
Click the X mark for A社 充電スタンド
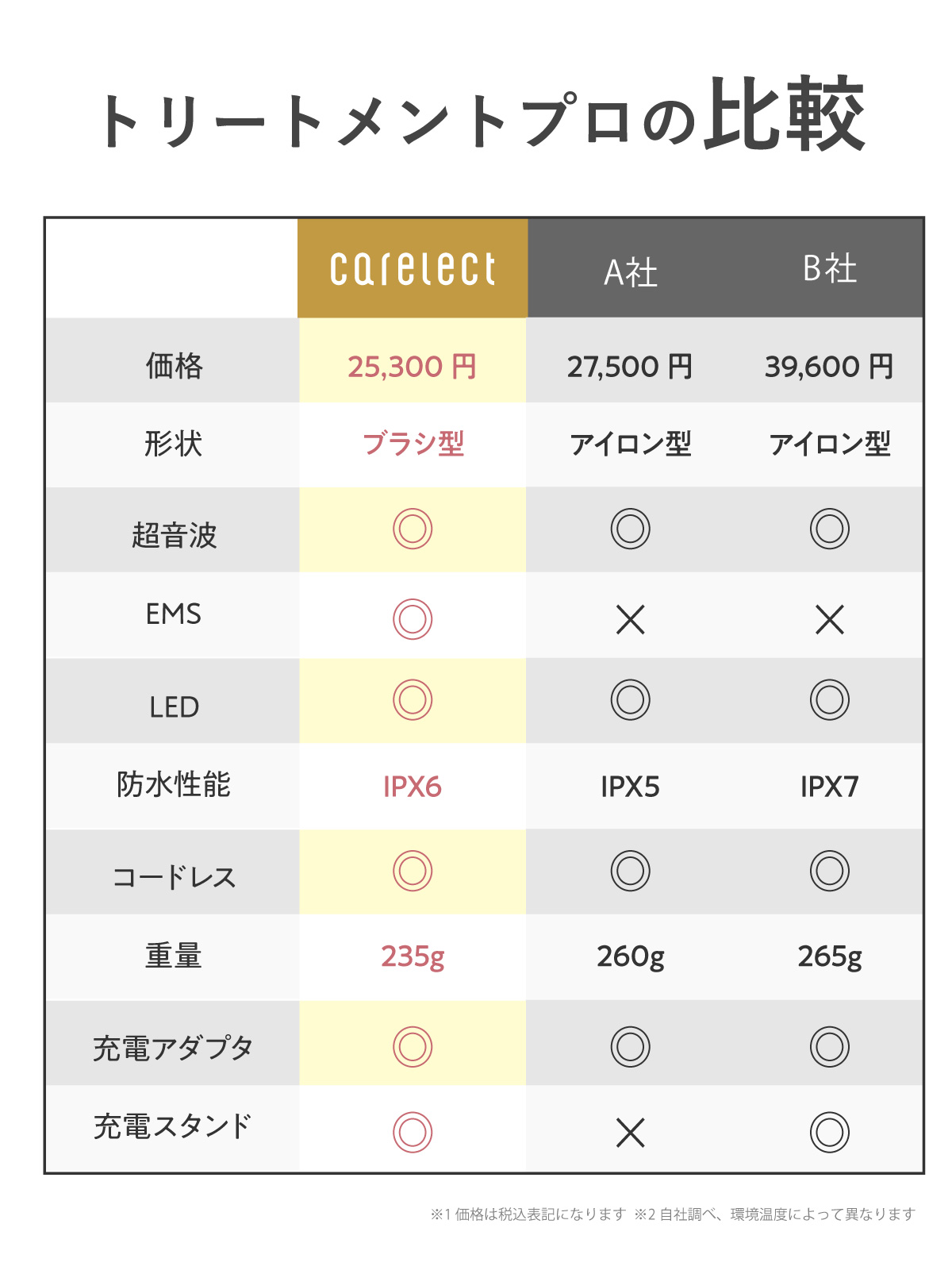click(631, 1133)
